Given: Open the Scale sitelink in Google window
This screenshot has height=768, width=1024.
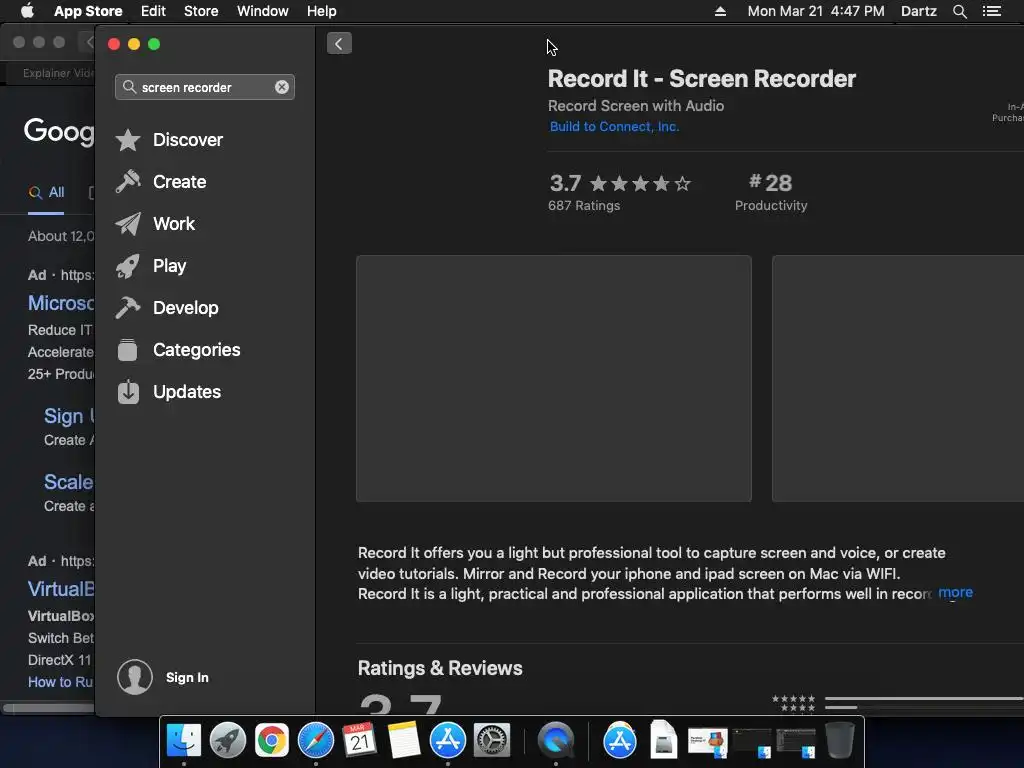Looking at the screenshot, I should click(x=69, y=482).
